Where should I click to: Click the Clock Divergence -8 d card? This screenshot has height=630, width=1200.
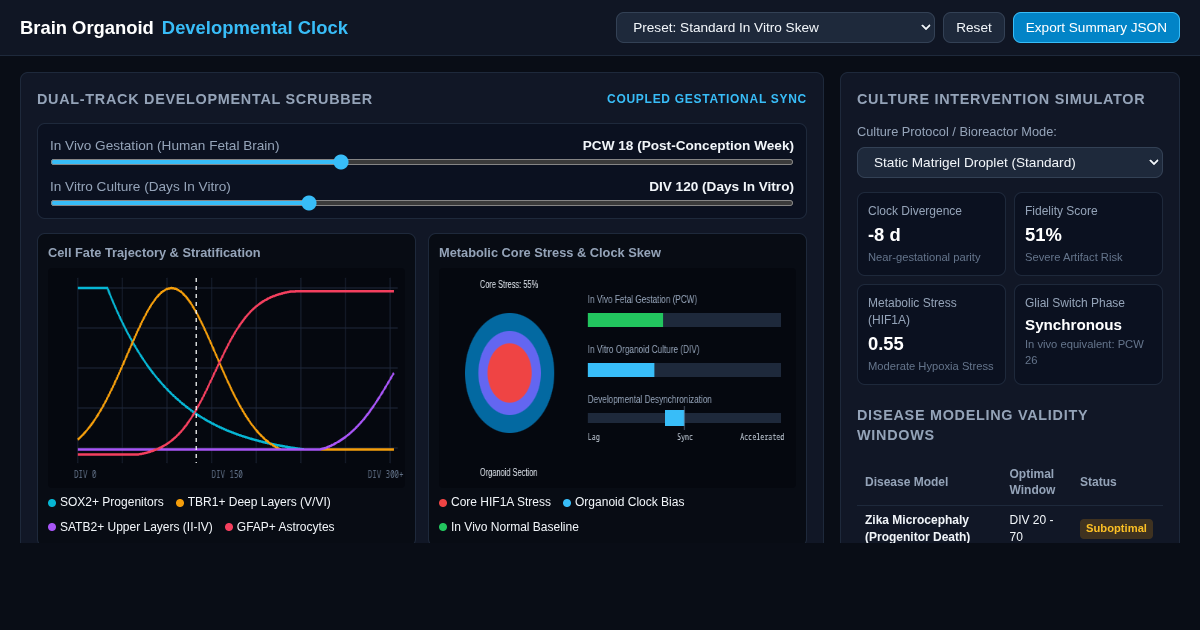point(931,234)
